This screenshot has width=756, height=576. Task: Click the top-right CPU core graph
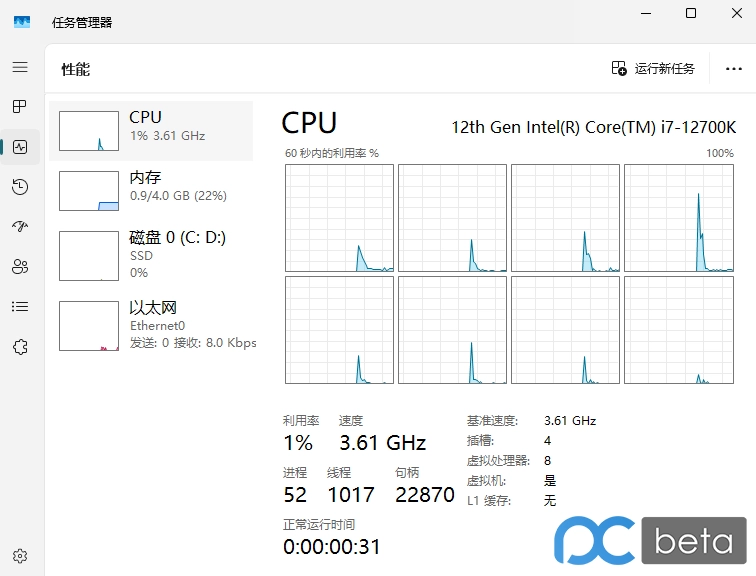(678, 218)
